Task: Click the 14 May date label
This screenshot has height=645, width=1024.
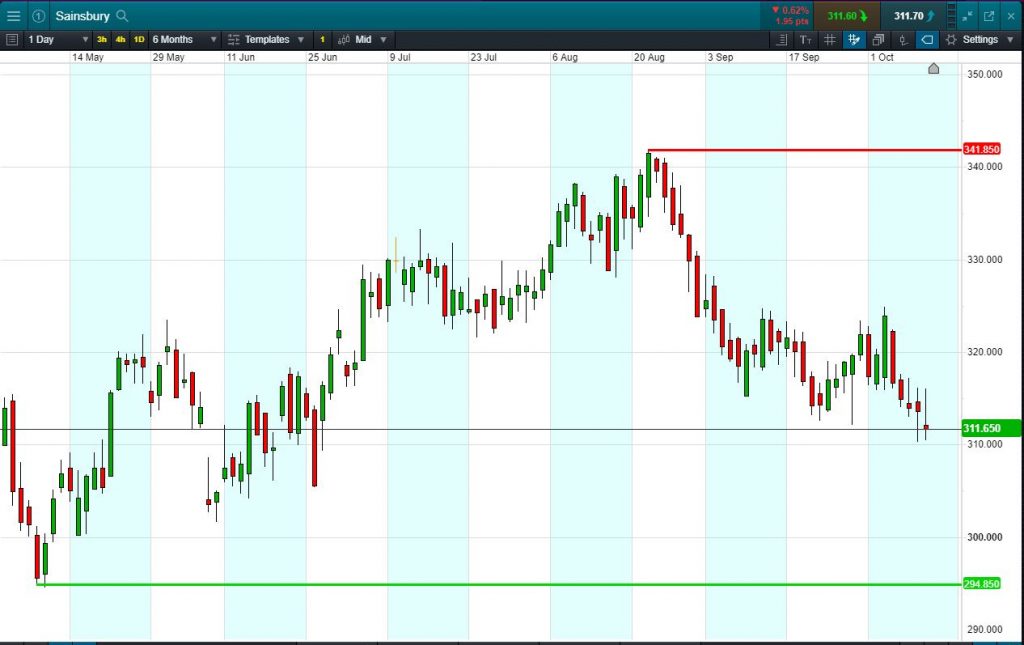Action: (88, 57)
